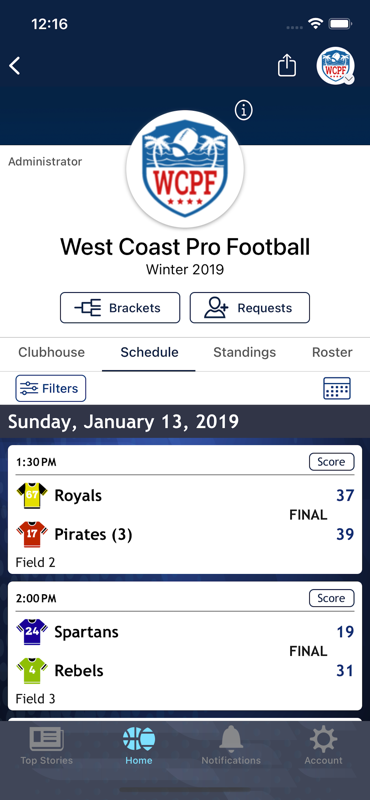The image size is (370, 800).
Task: Open Notifications bell in bottom bar
Action: (231, 746)
